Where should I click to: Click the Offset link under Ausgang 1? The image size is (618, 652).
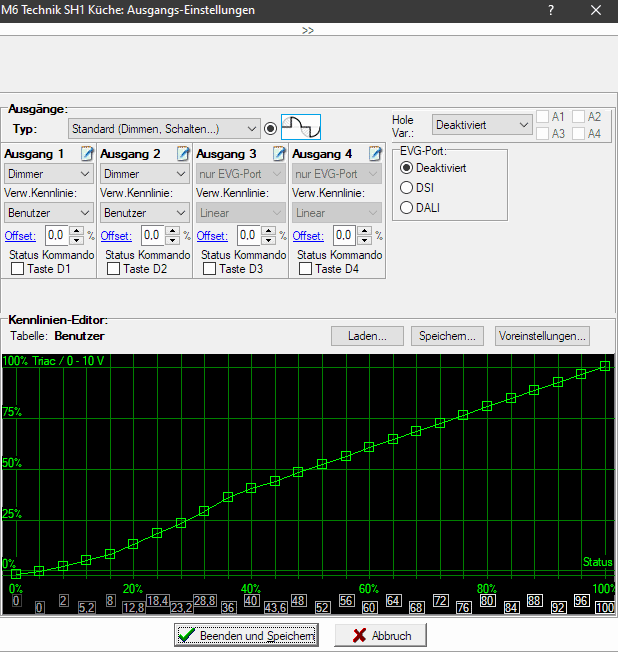point(19,236)
